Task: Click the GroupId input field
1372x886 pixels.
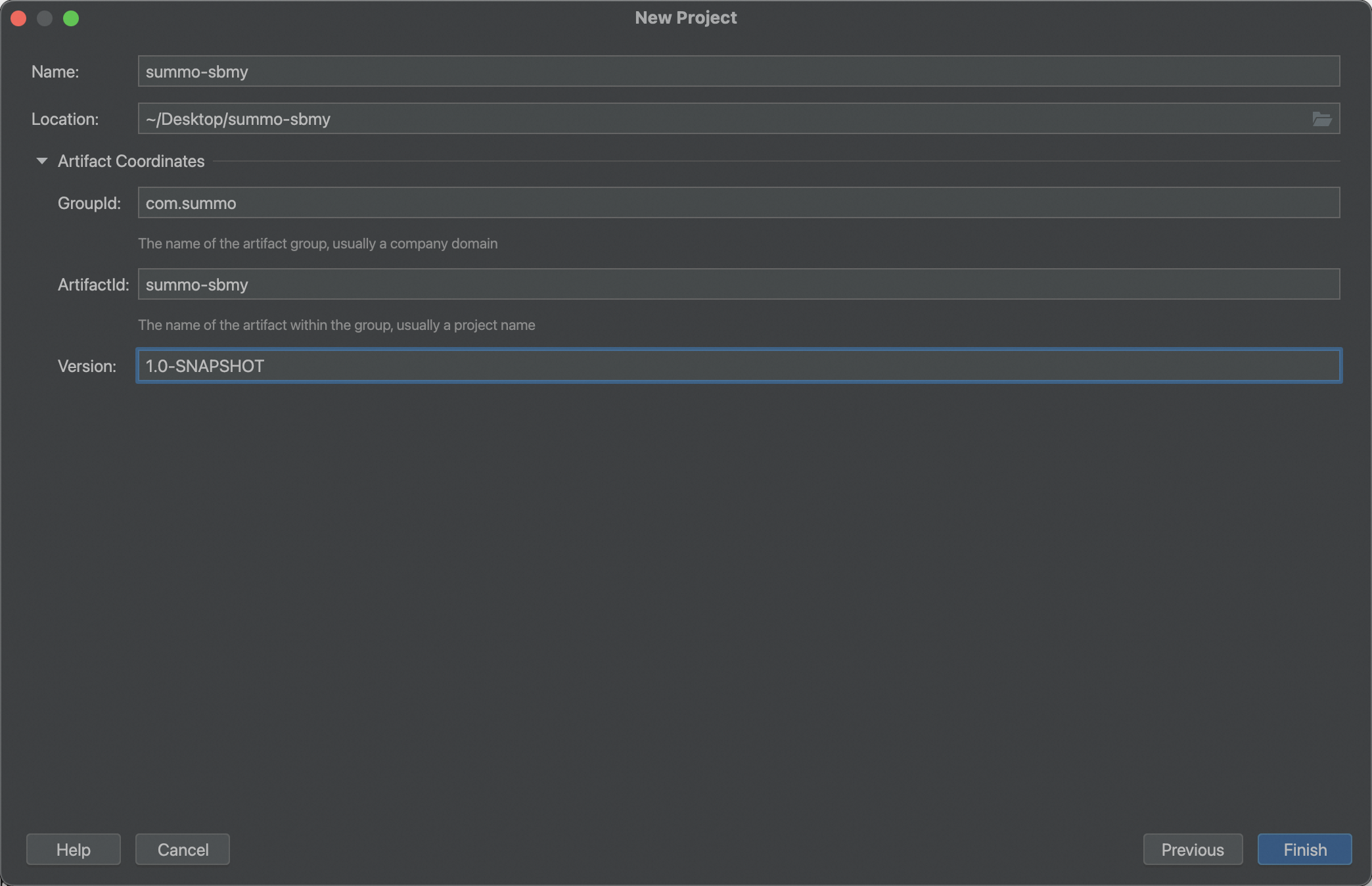Action: pos(738,202)
